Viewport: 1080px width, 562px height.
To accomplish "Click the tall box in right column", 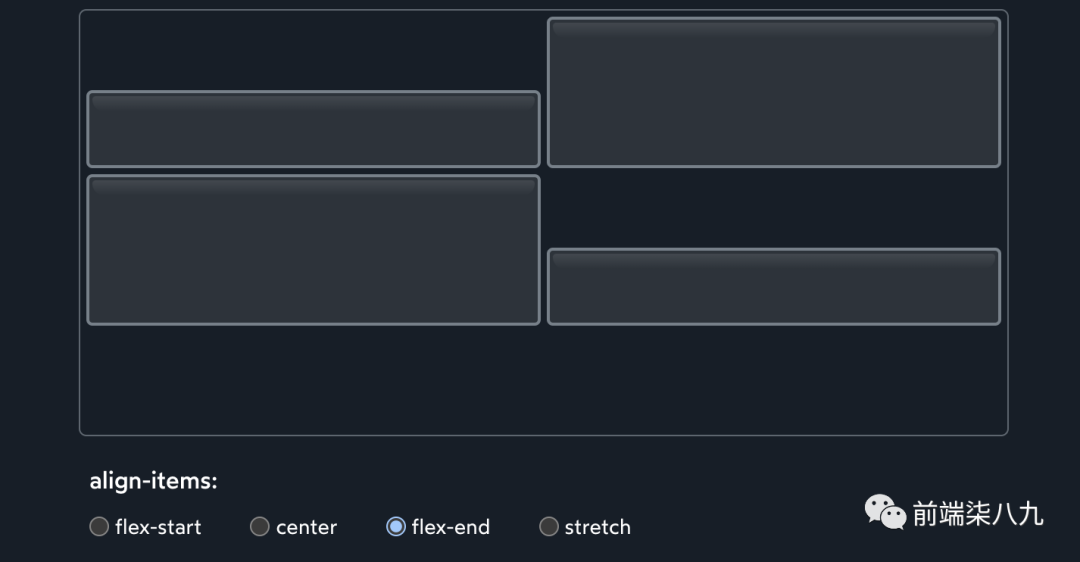I will [x=773, y=92].
